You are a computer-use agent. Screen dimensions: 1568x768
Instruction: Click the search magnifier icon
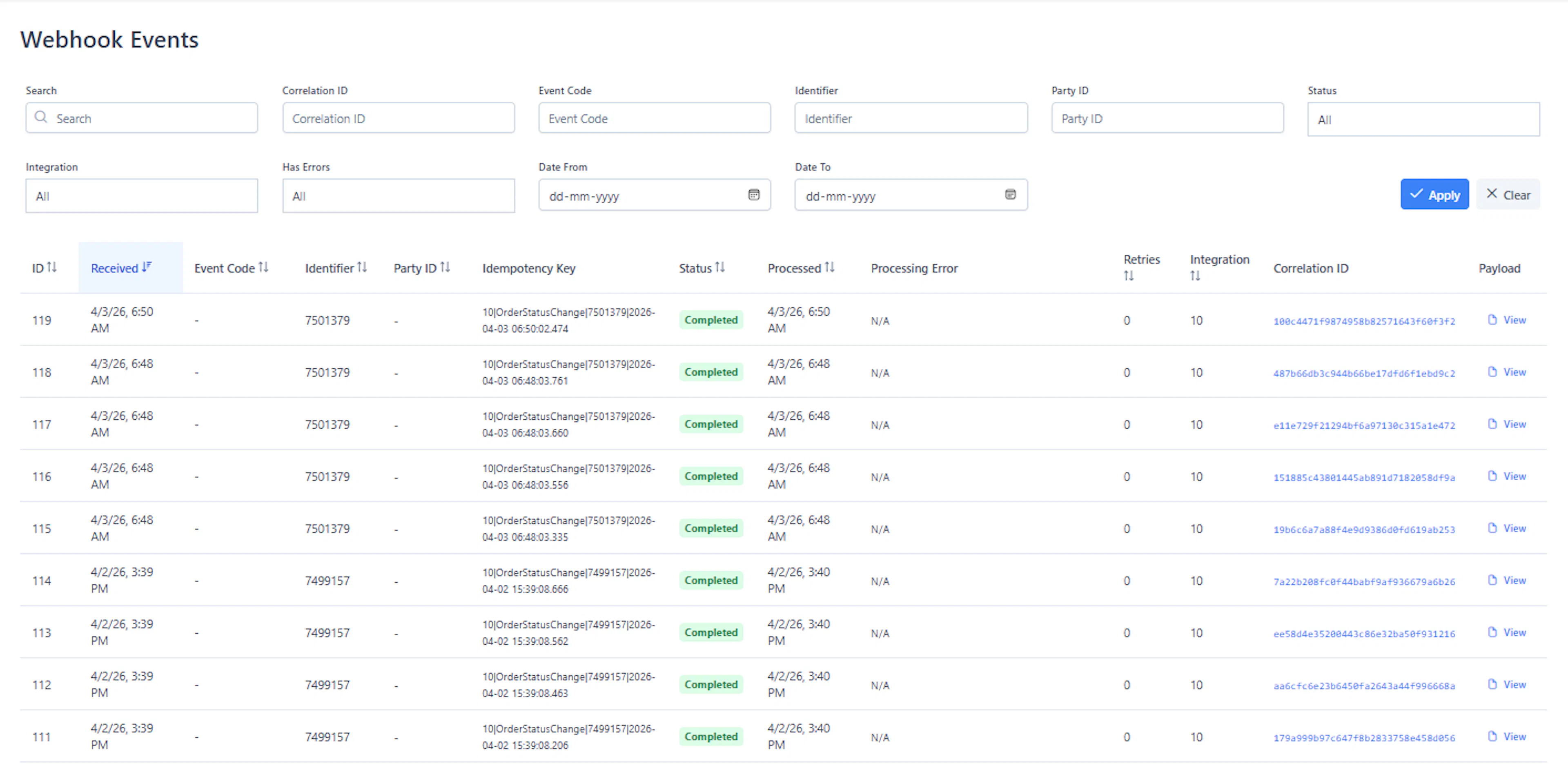point(41,117)
